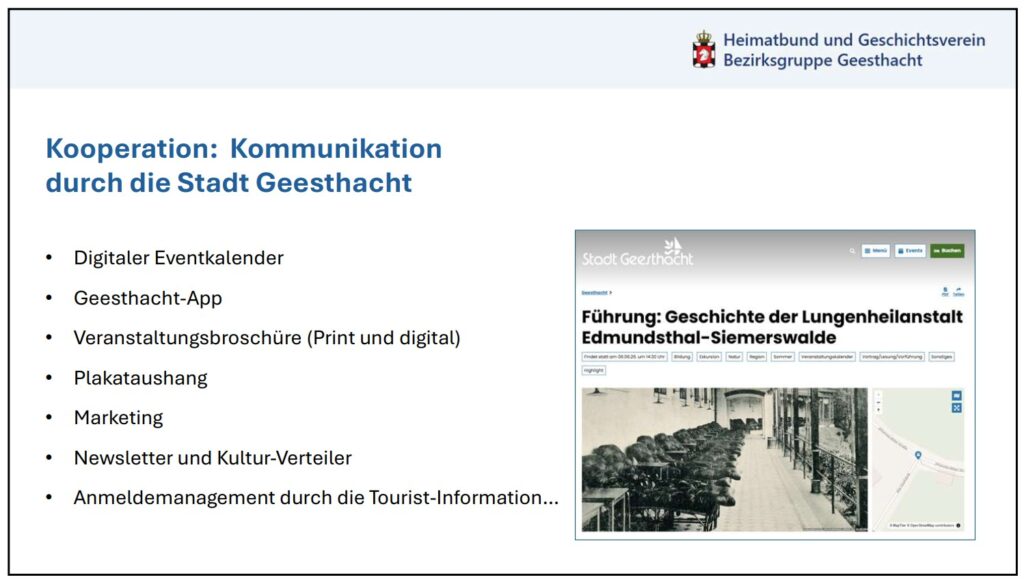Zoom out on the map with minus control
Viewport: 1024px width, 584px height.
(x=878, y=402)
